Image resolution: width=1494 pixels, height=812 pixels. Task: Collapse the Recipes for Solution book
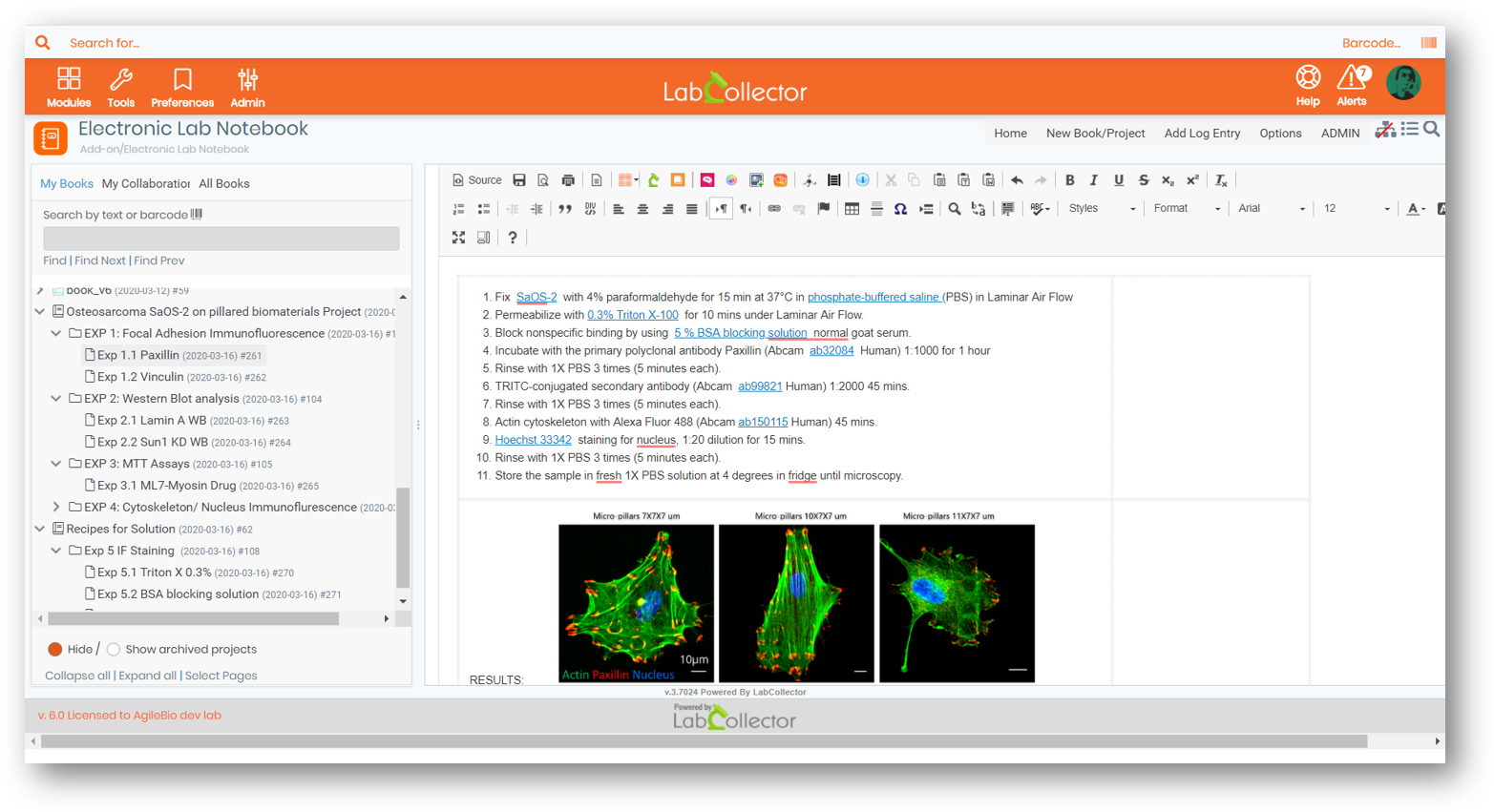pos(40,530)
